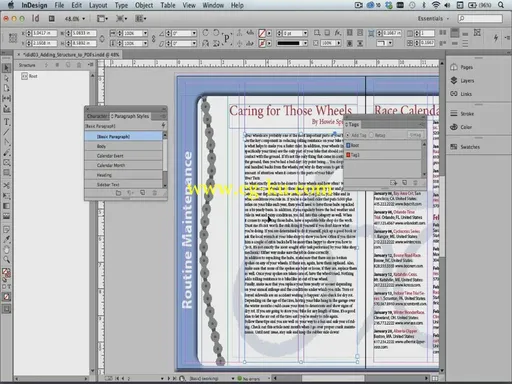Image resolution: width=512 pixels, height=384 pixels.
Task: Click the fill color swatch in Control panel
Action: tap(262, 33)
